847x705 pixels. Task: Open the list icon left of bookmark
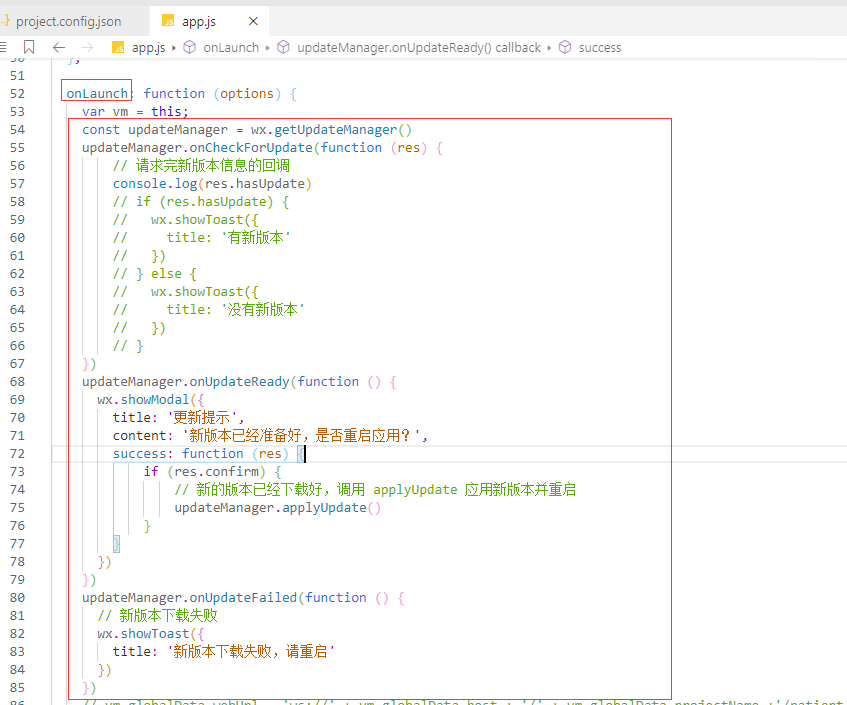pos(3,48)
